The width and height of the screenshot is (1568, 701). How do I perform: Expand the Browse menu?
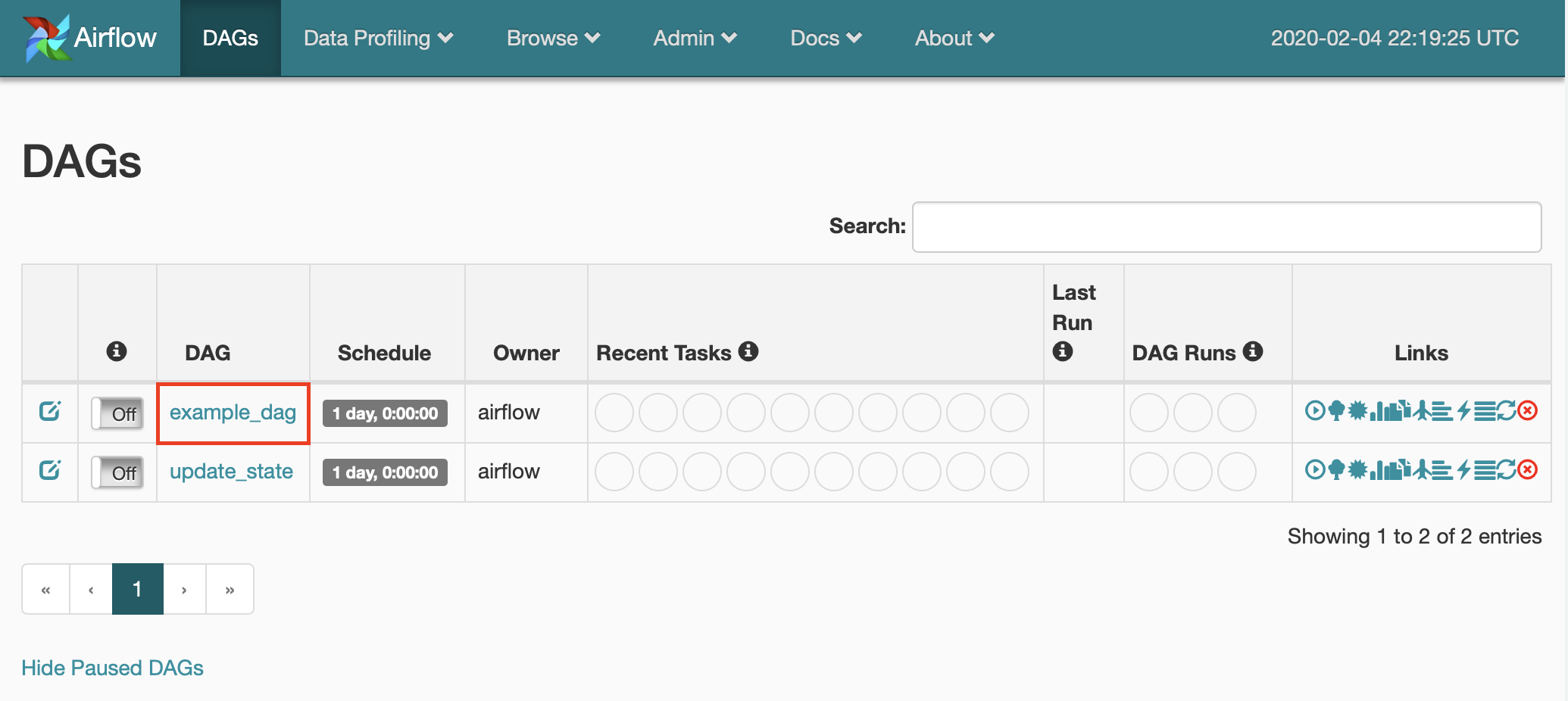pyautogui.click(x=552, y=38)
